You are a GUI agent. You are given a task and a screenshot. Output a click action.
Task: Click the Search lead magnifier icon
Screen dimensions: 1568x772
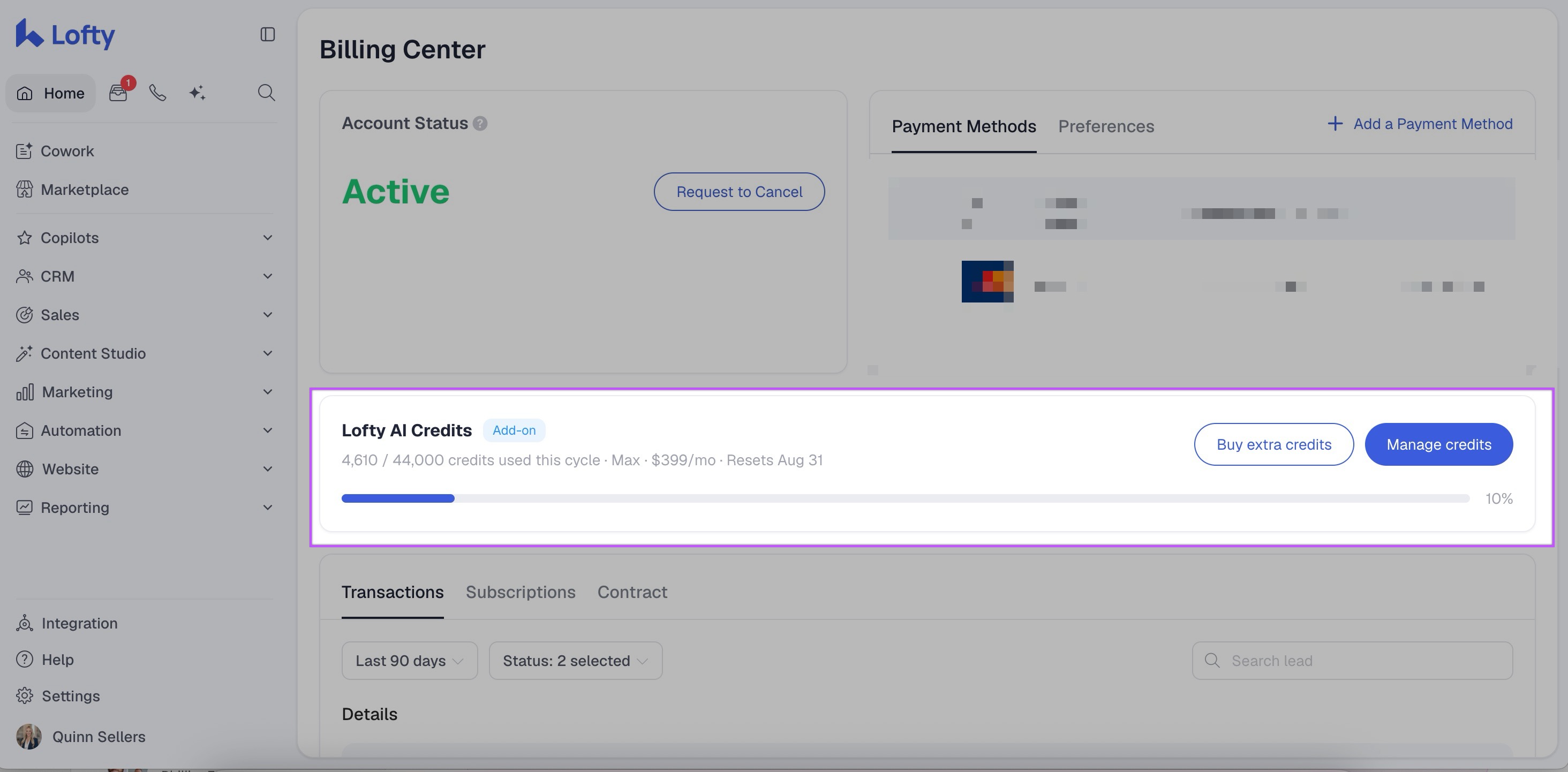tap(1212, 661)
